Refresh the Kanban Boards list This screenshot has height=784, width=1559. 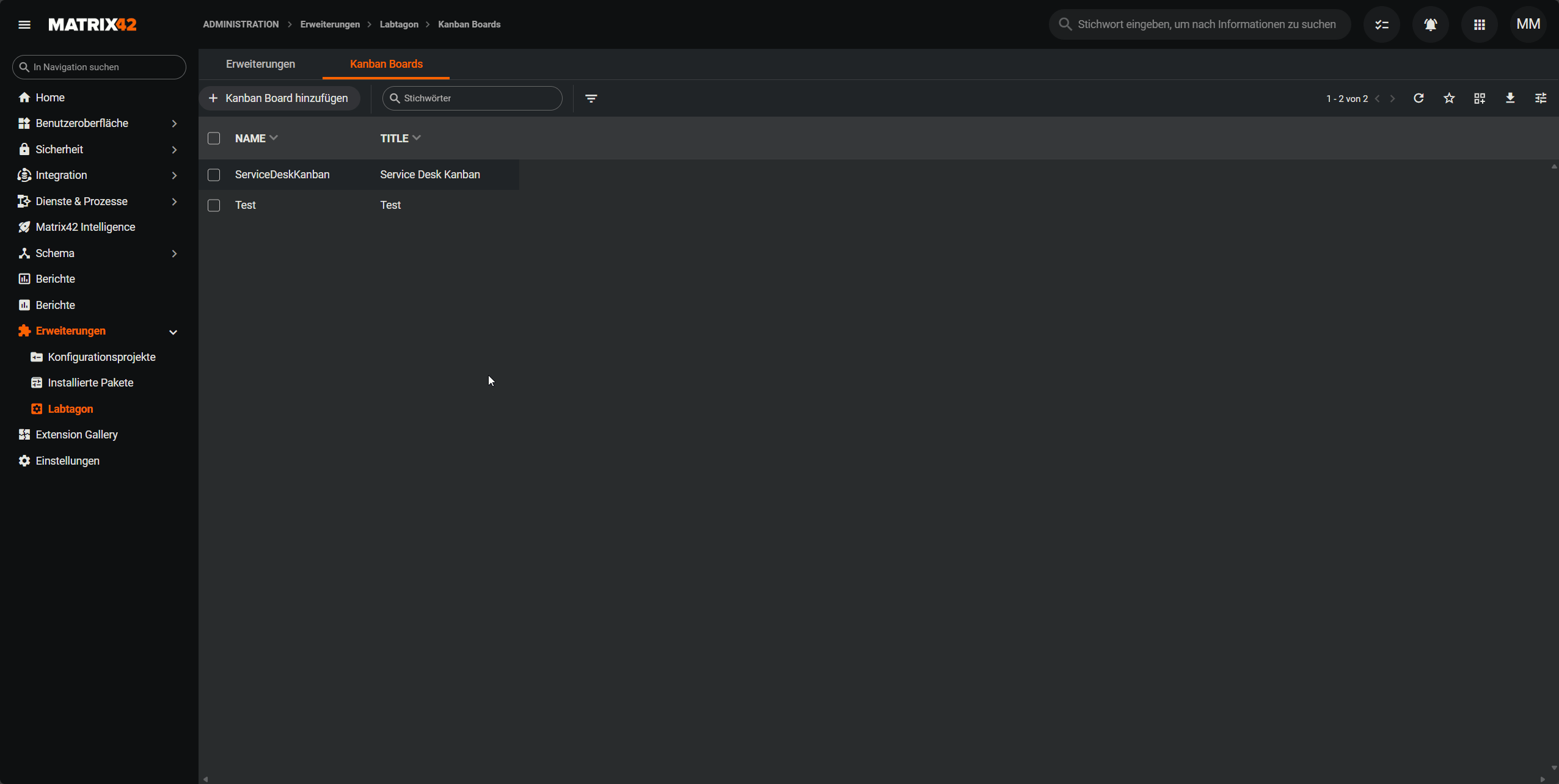coord(1418,98)
